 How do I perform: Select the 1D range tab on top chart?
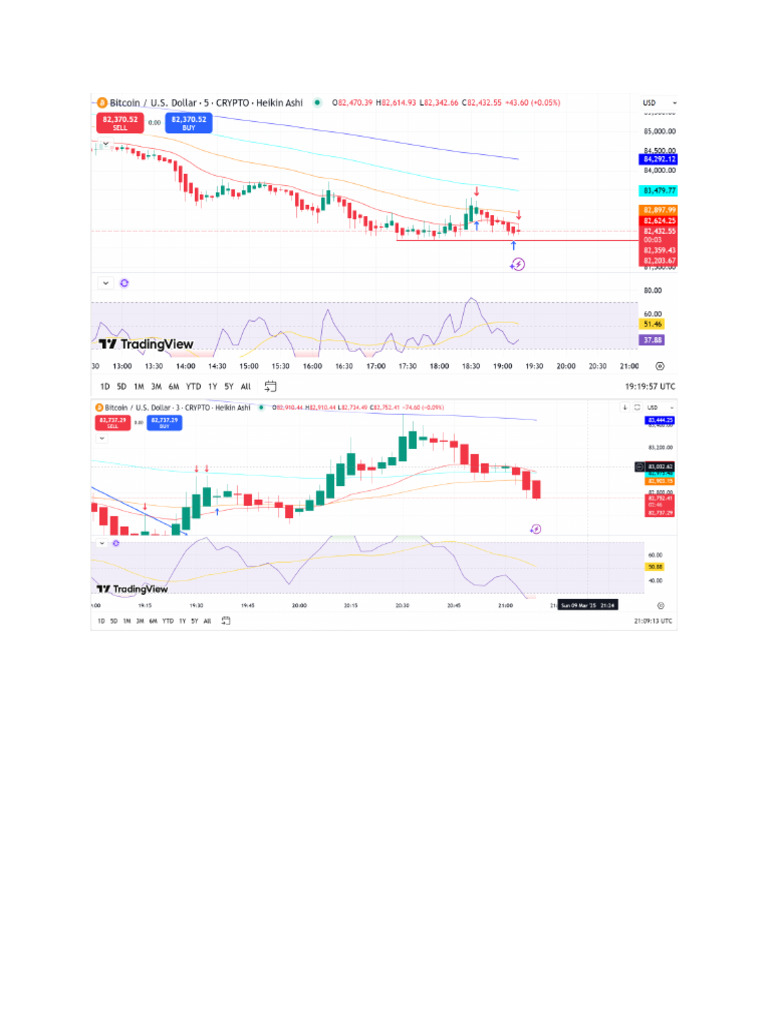coord(104,385)
